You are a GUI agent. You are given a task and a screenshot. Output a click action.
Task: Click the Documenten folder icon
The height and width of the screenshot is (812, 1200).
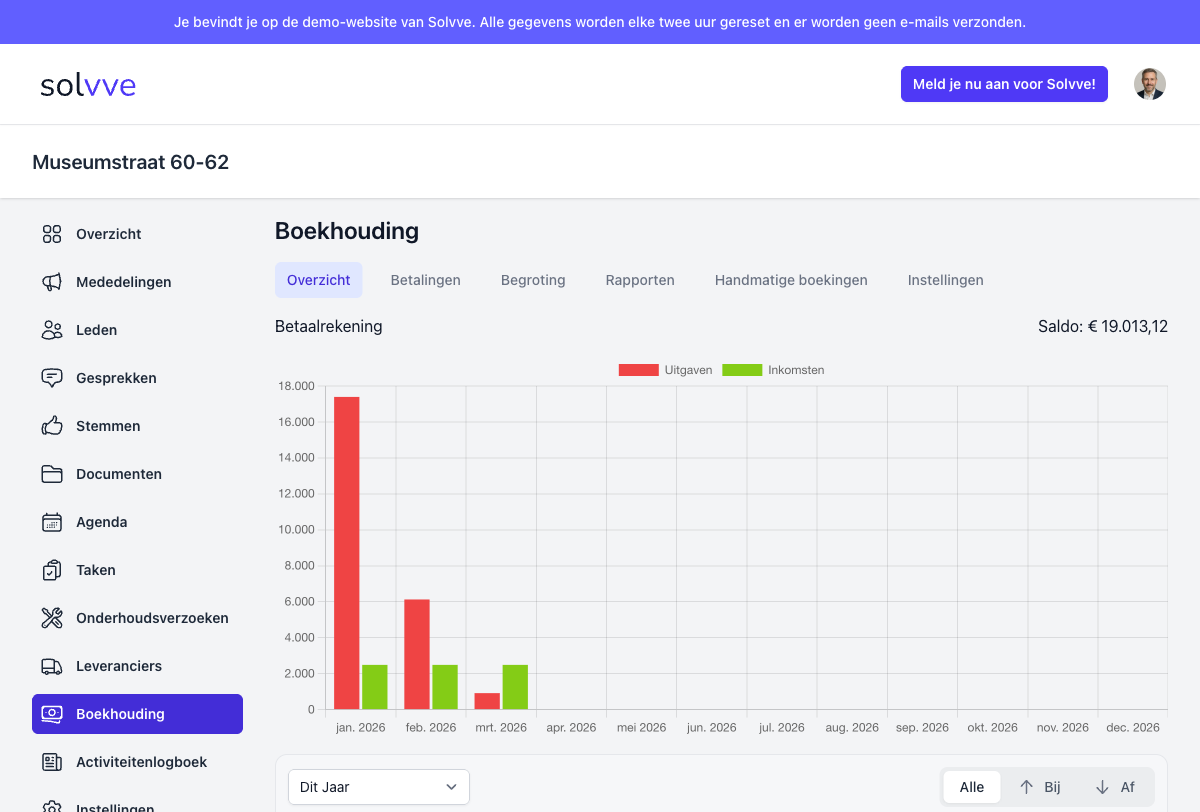(52, 474)
